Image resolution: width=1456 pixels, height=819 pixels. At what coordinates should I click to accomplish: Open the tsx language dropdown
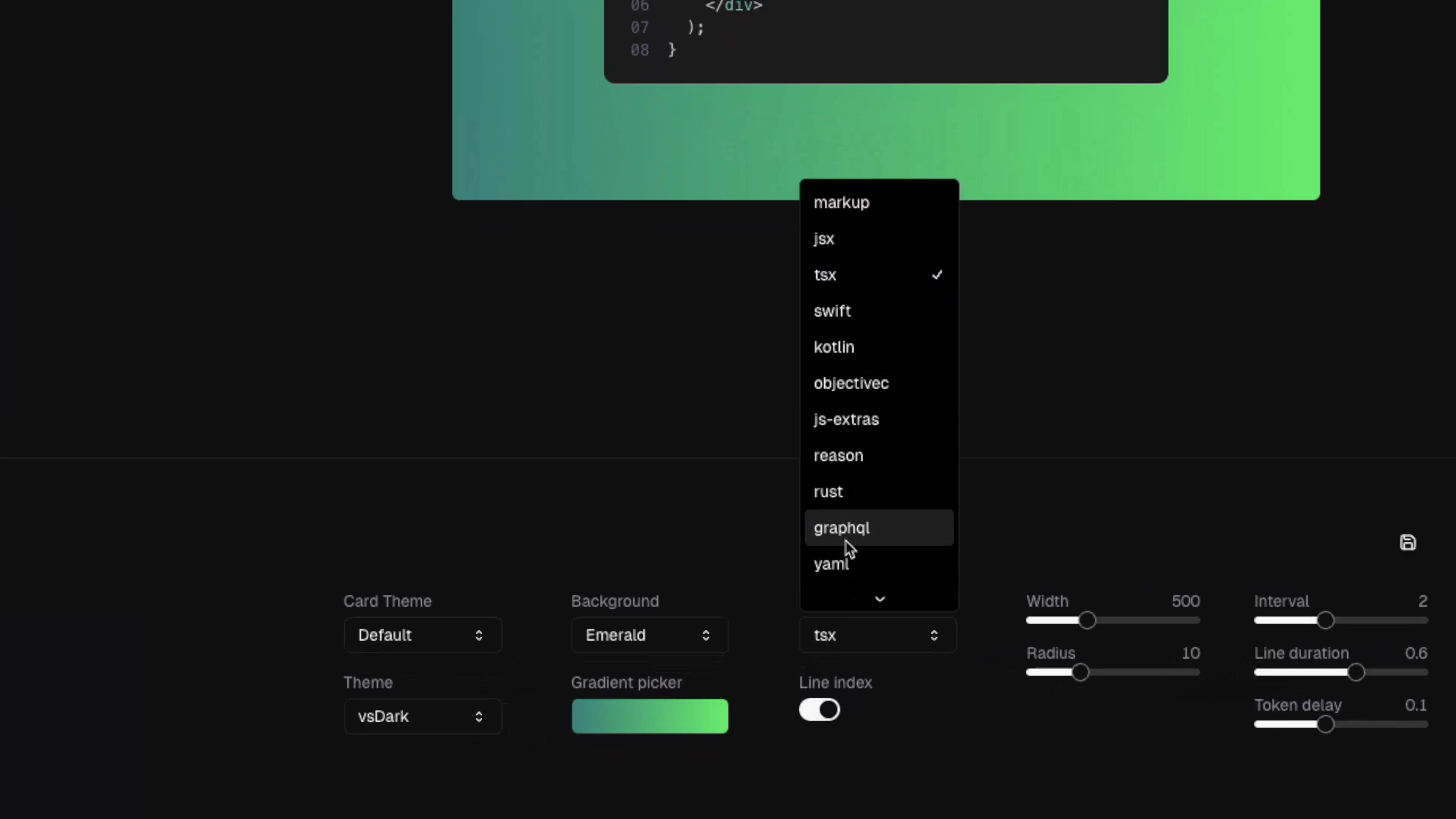(878, 635)
